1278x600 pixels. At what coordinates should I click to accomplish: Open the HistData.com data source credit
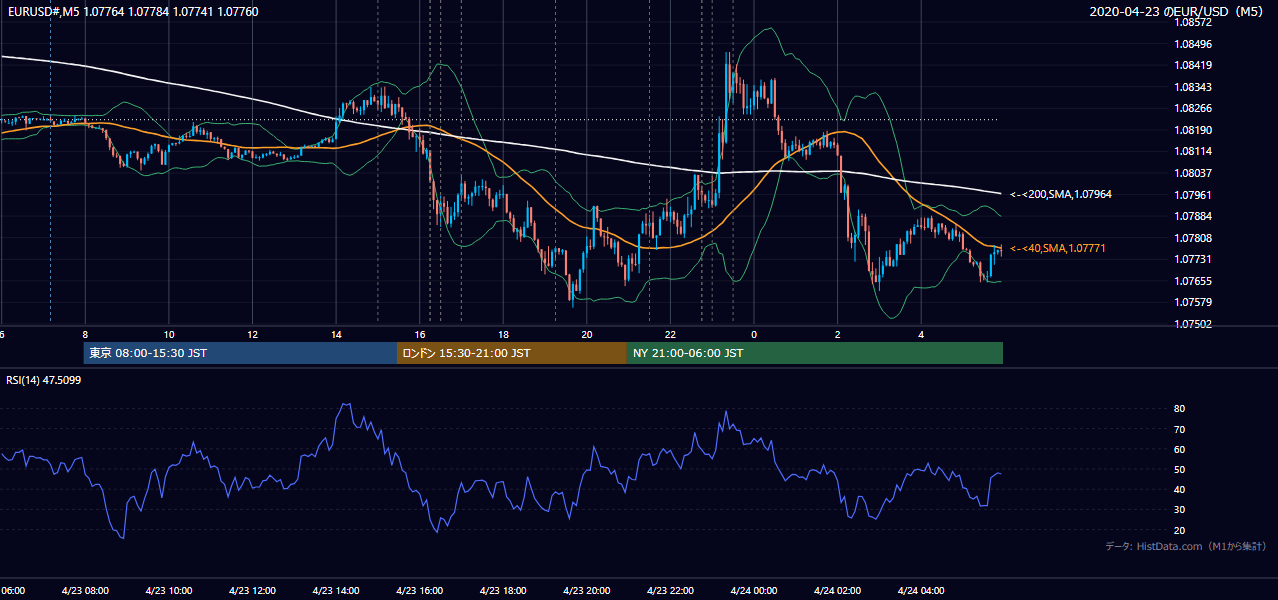point(1186,546)
